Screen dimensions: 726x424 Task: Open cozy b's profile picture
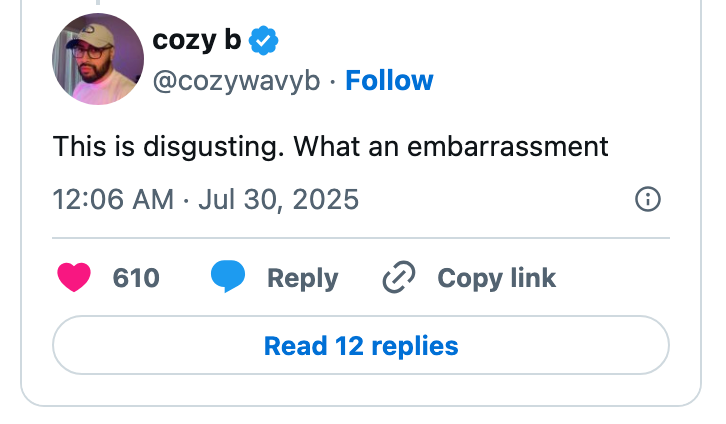98,60
